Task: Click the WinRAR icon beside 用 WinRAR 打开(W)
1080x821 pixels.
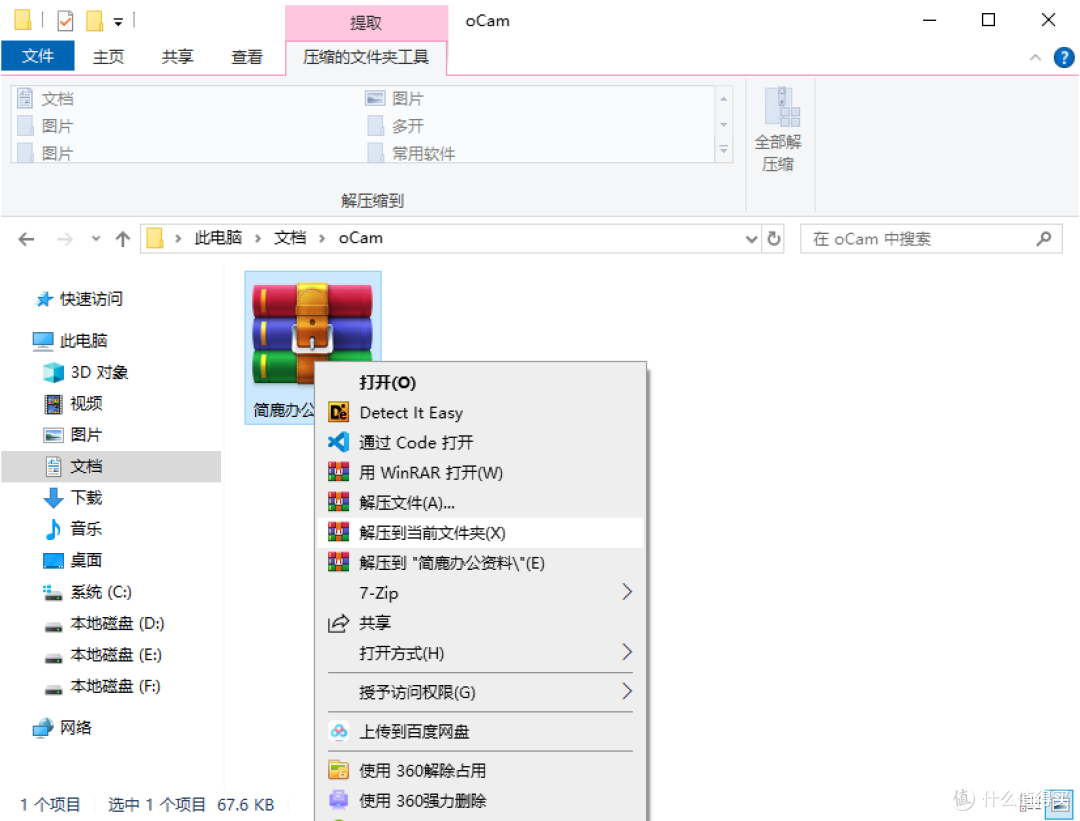Action: 338,472
